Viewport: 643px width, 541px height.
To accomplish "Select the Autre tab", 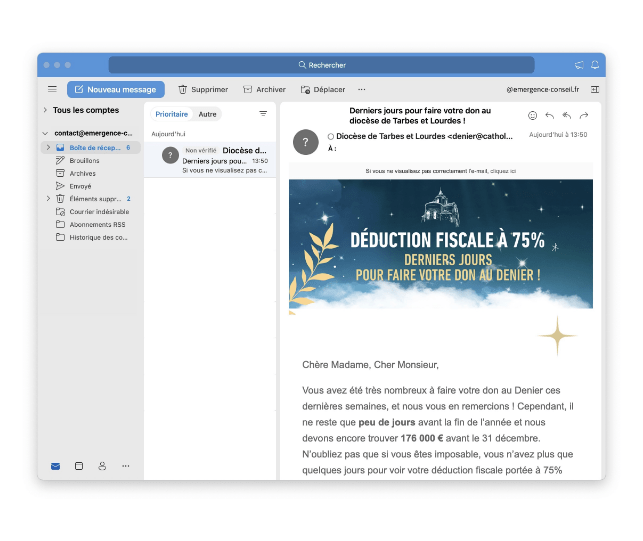I will point(207,114).
